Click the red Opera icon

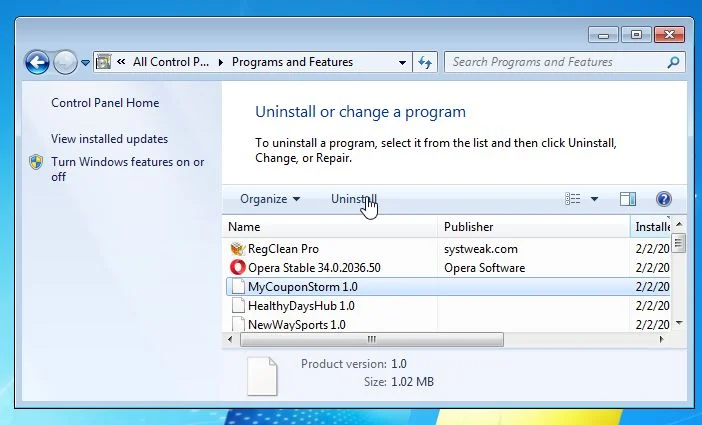point(238,267)
